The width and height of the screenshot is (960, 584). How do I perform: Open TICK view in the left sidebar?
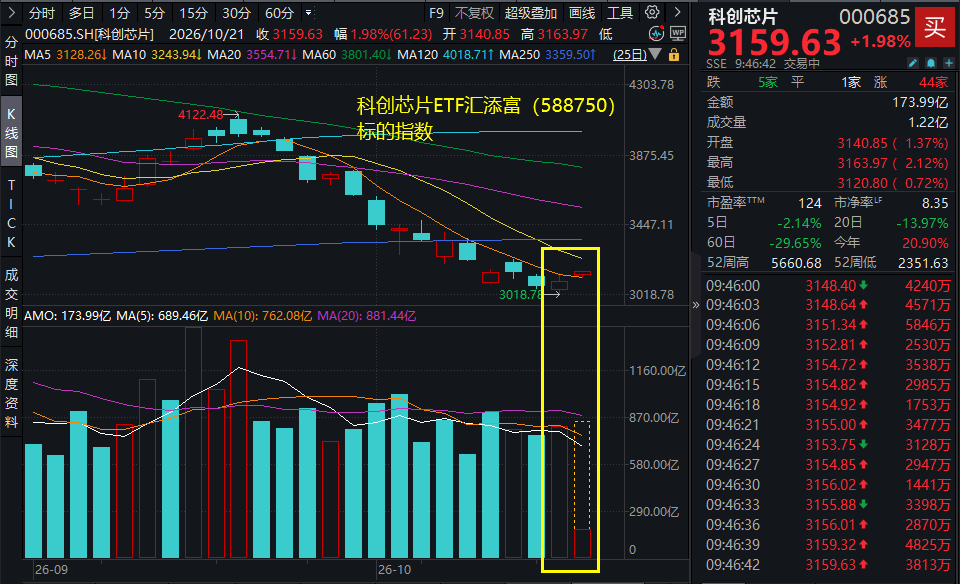coord(11,214)
